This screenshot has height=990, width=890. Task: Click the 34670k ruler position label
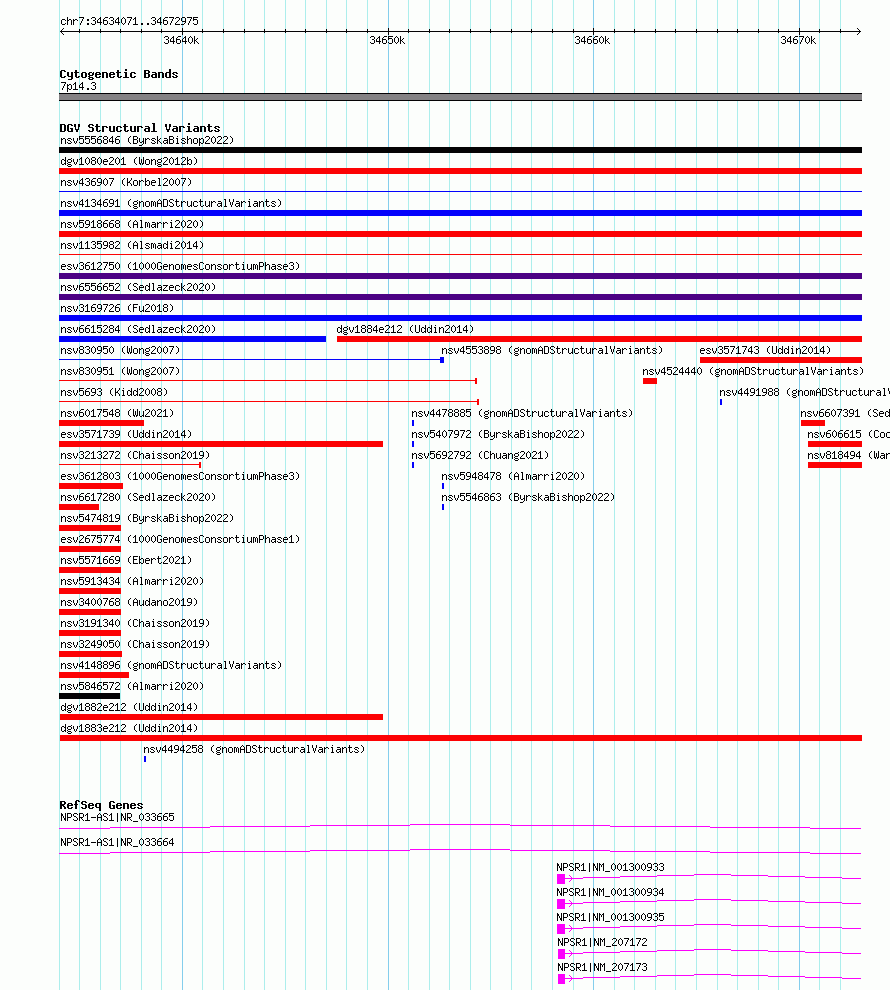tap(798, 40)
